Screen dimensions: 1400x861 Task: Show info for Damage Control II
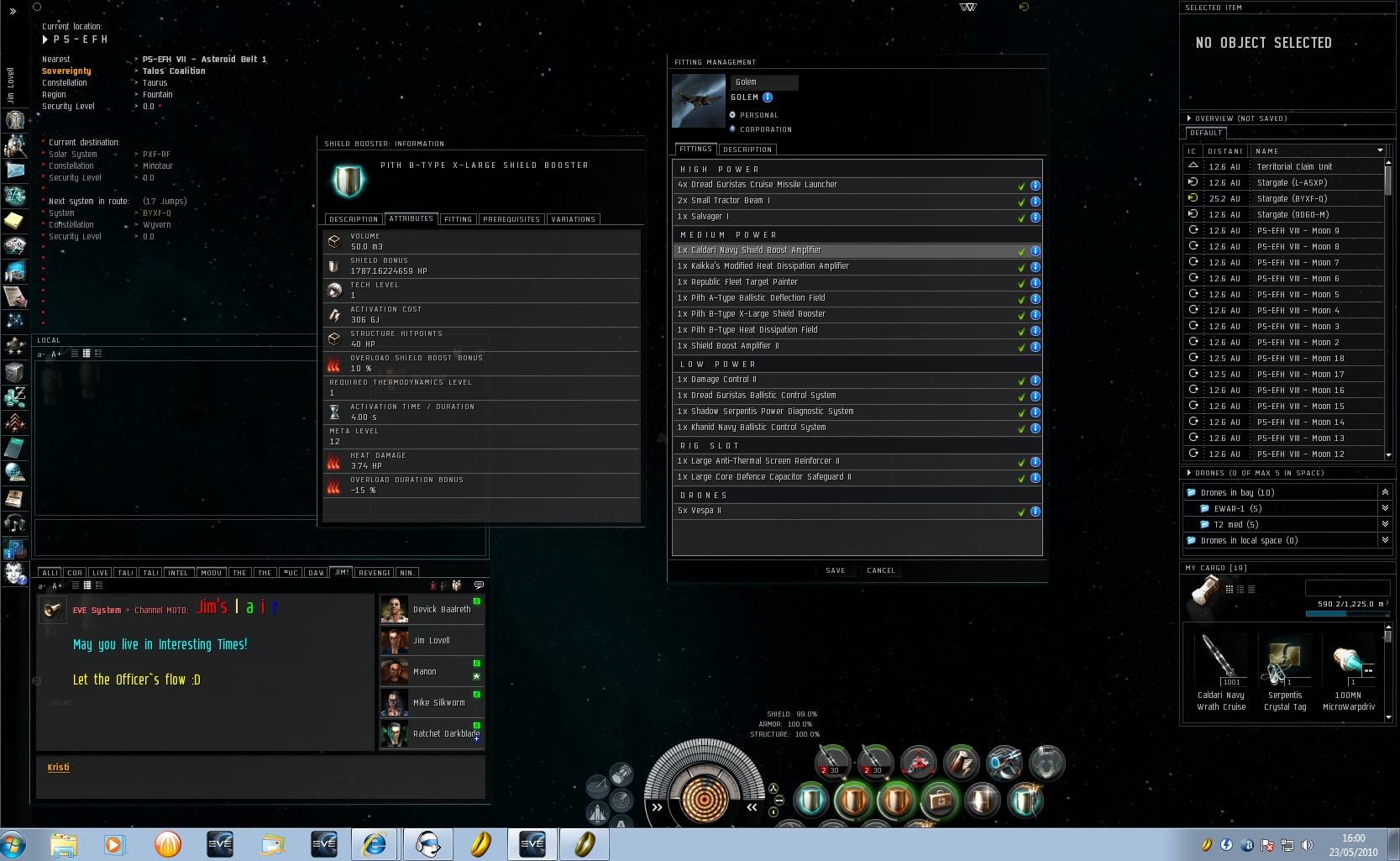[x=1036, y=381]
